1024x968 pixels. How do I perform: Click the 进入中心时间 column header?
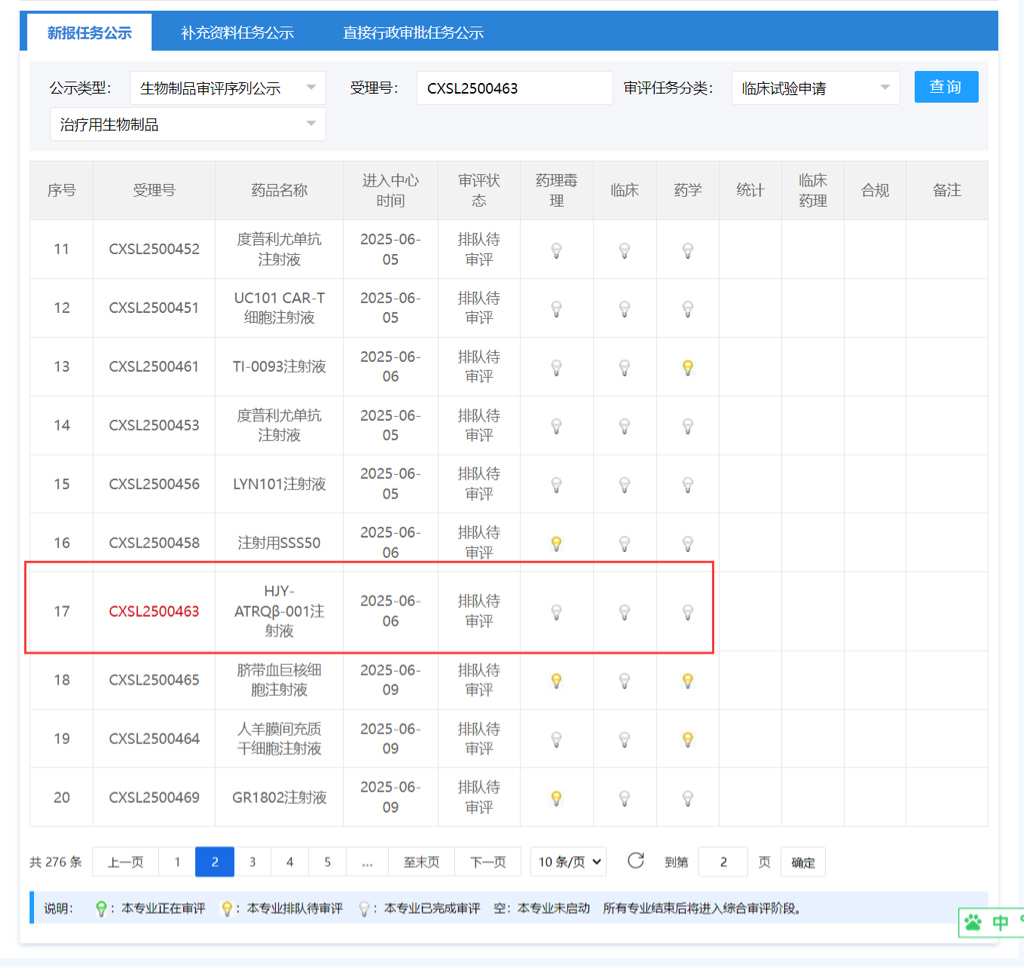(391, 190)
